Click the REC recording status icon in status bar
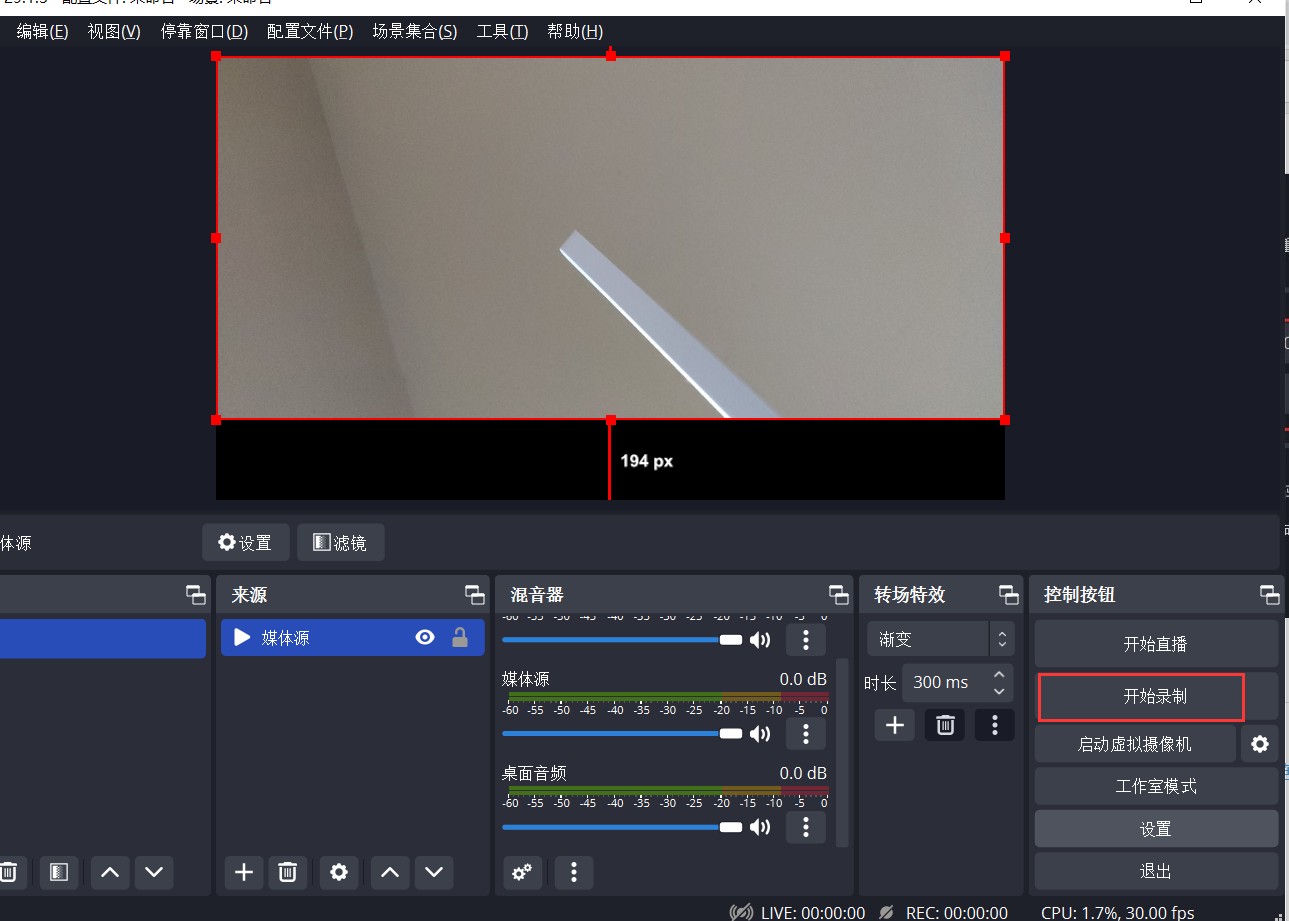 (886, 912)
